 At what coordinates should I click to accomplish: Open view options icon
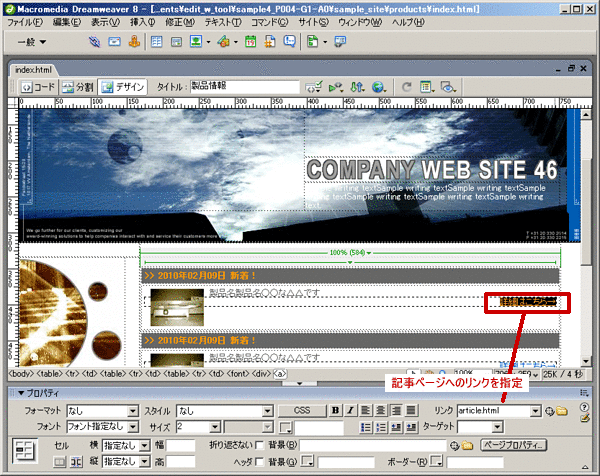(x=427, y=87)
